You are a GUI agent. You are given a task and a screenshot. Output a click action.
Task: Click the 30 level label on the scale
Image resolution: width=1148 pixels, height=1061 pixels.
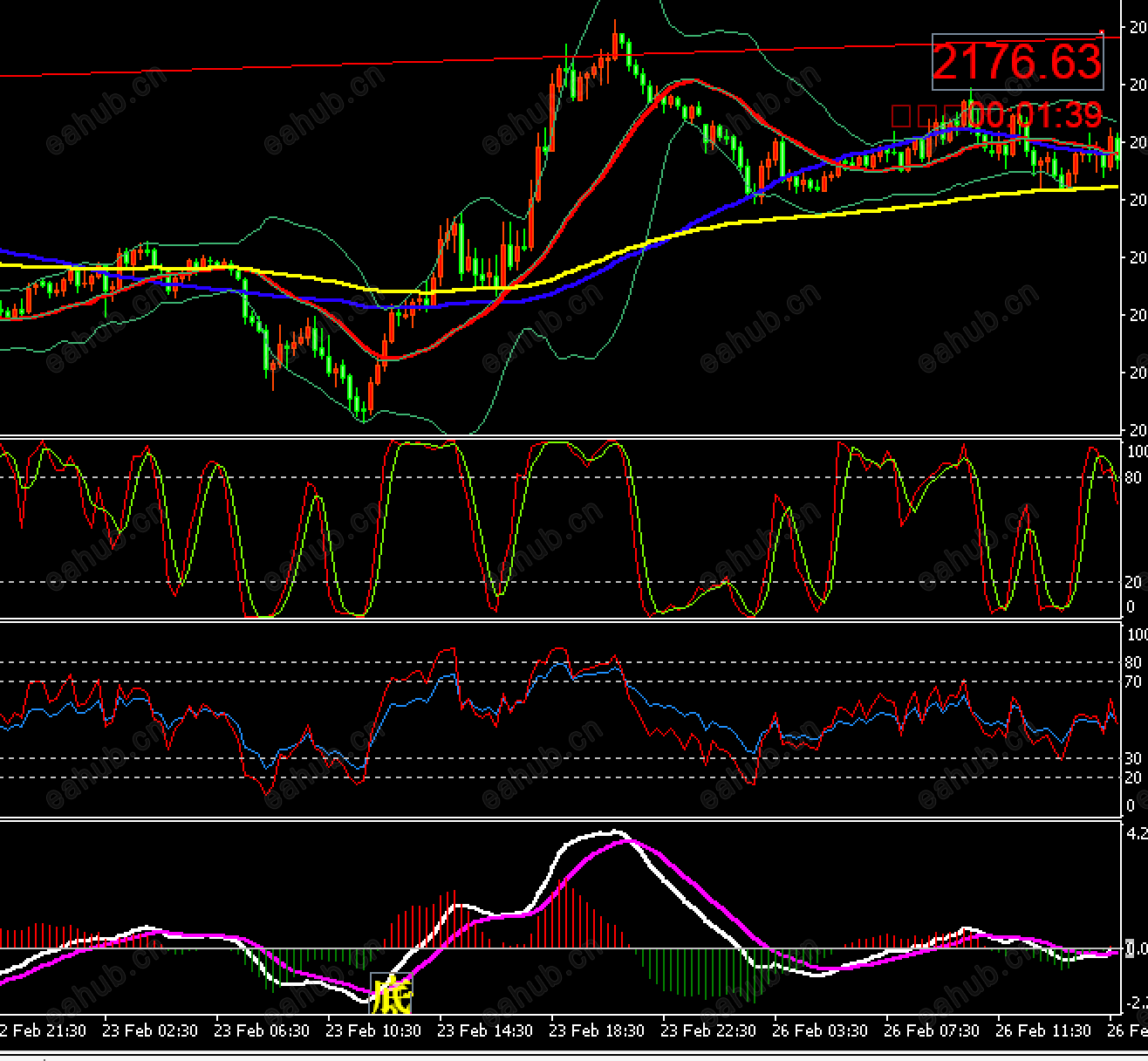[1133, 758]
